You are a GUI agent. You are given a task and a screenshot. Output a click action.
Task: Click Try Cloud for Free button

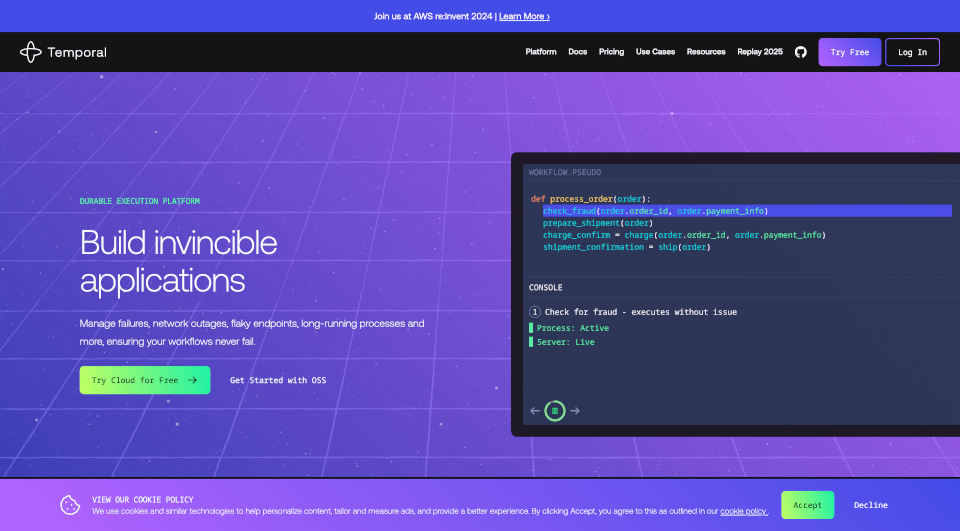(145, 380)
